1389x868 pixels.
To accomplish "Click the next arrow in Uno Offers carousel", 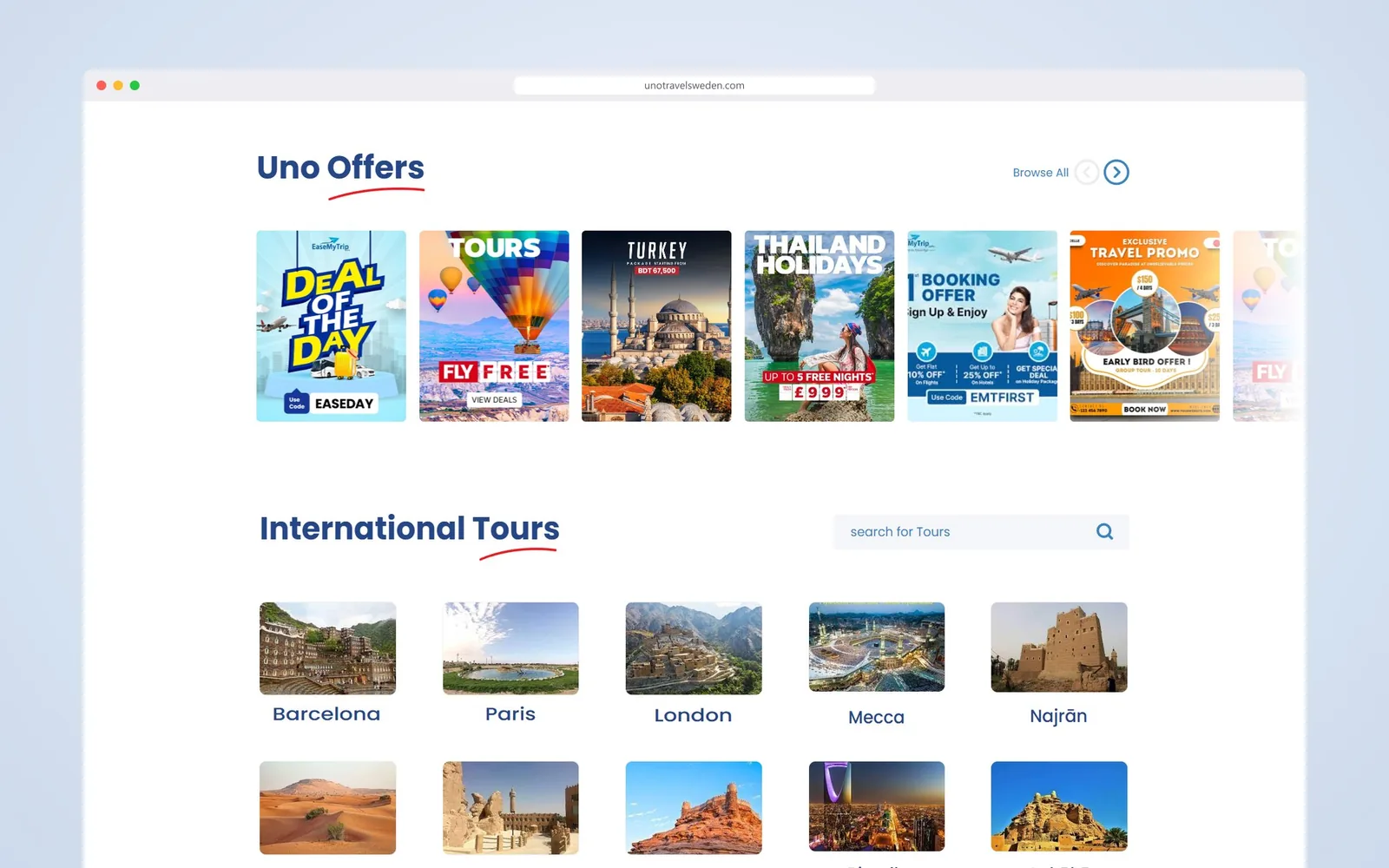I will pos(1116,173).
